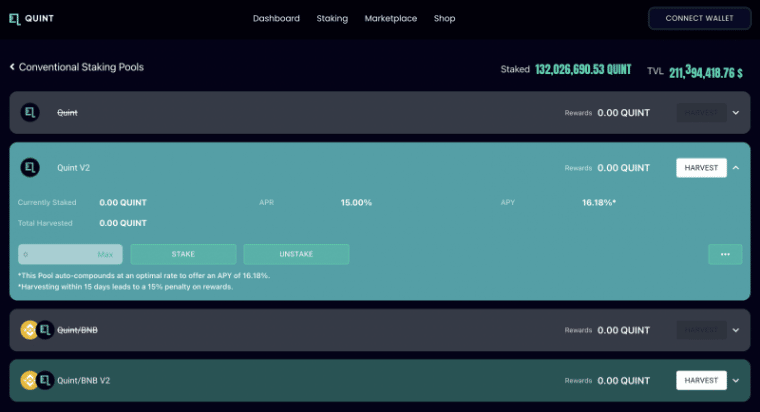Click the Quint pool token icon
The width and height of the screenshot is (760, 412).
pos(30,113)
